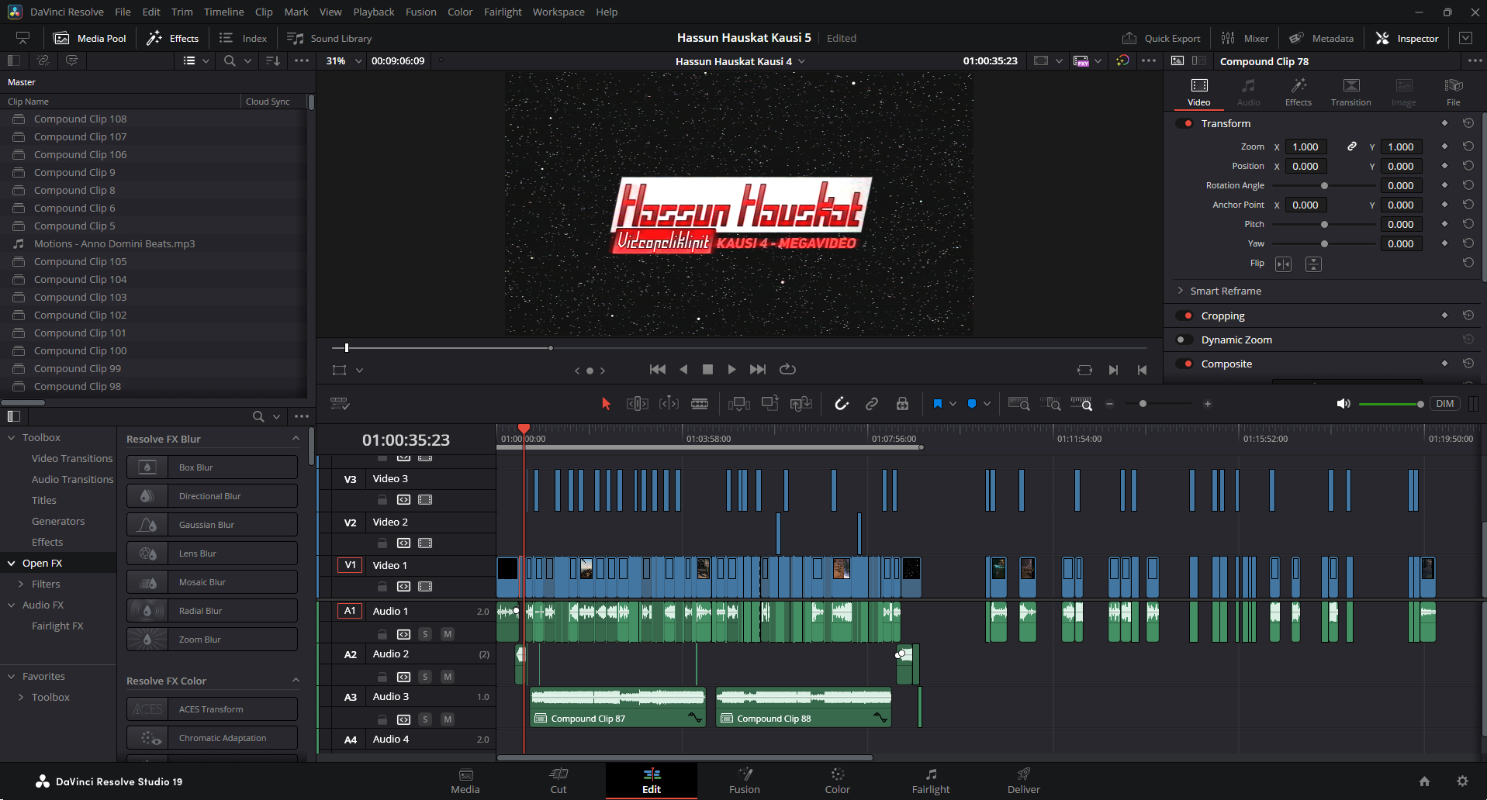Switch to the Cut page
Viewport: 1487px width, 800px height.
coord(558,781)
